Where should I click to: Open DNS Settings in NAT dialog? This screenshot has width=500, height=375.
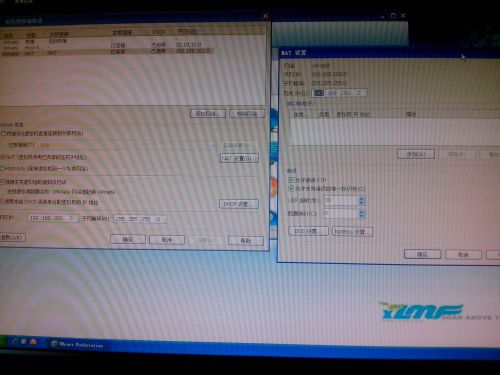(308, 231)
